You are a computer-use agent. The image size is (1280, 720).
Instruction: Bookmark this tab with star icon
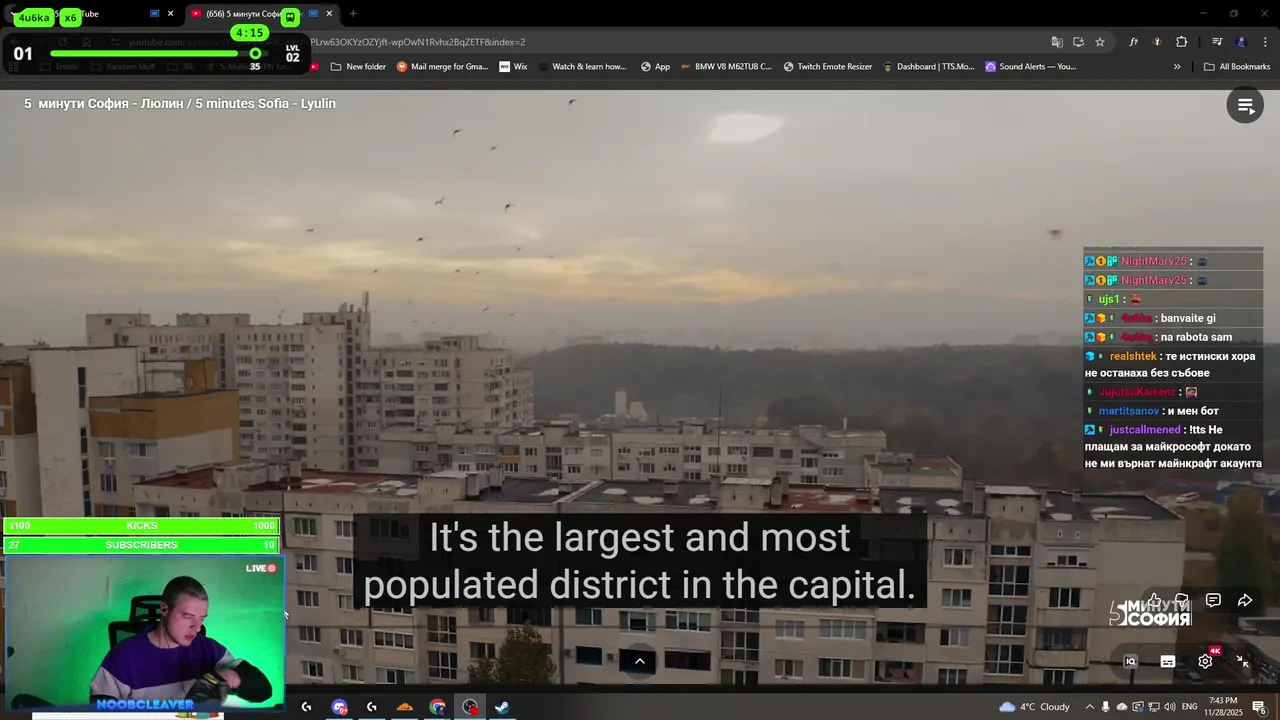[x=1100, y=42]
